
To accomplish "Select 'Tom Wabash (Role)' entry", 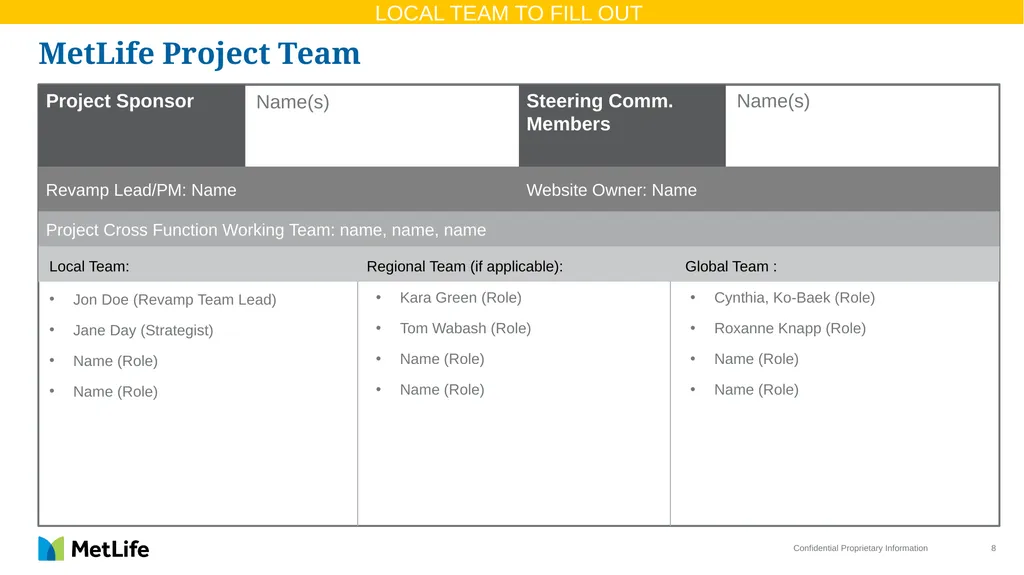I will pos(465,329).
